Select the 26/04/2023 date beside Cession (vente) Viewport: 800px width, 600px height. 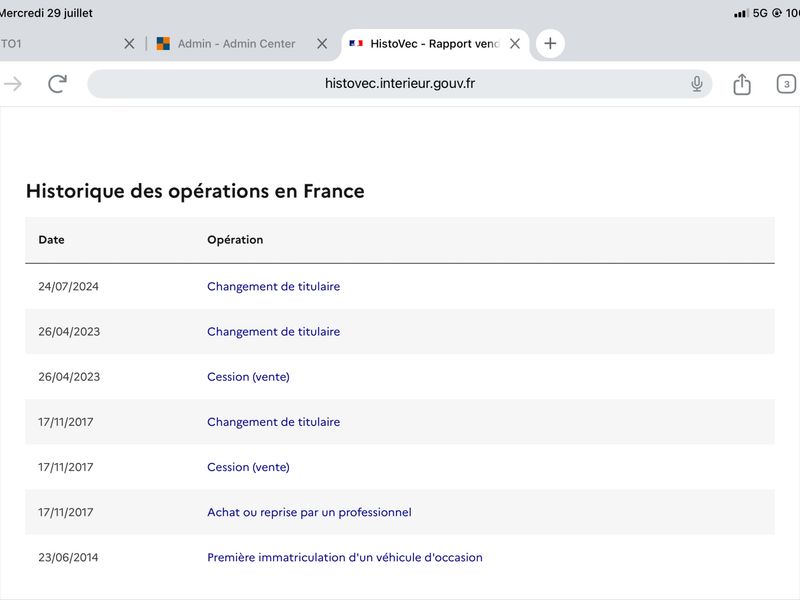click(69, 377)
